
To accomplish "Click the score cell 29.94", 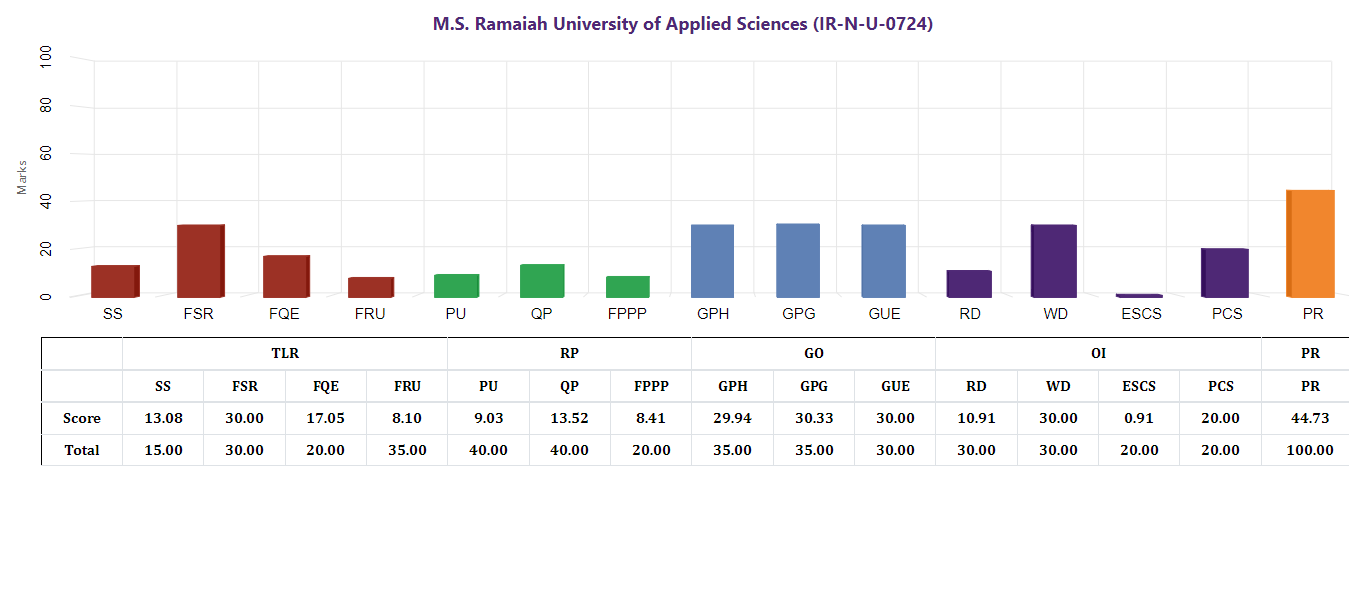I will [732, 418].
